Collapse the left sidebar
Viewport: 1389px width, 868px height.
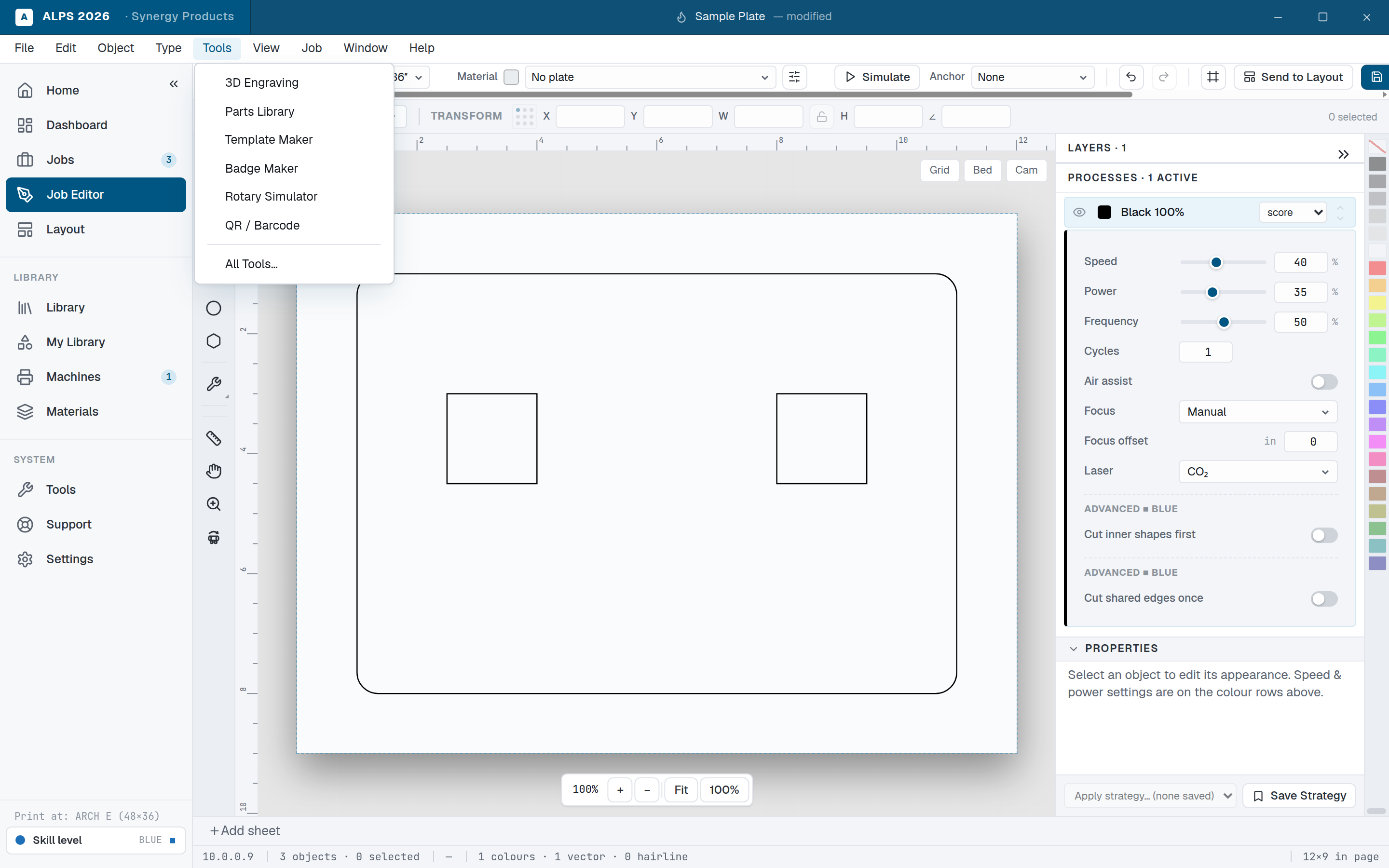(x=173, y=84)
